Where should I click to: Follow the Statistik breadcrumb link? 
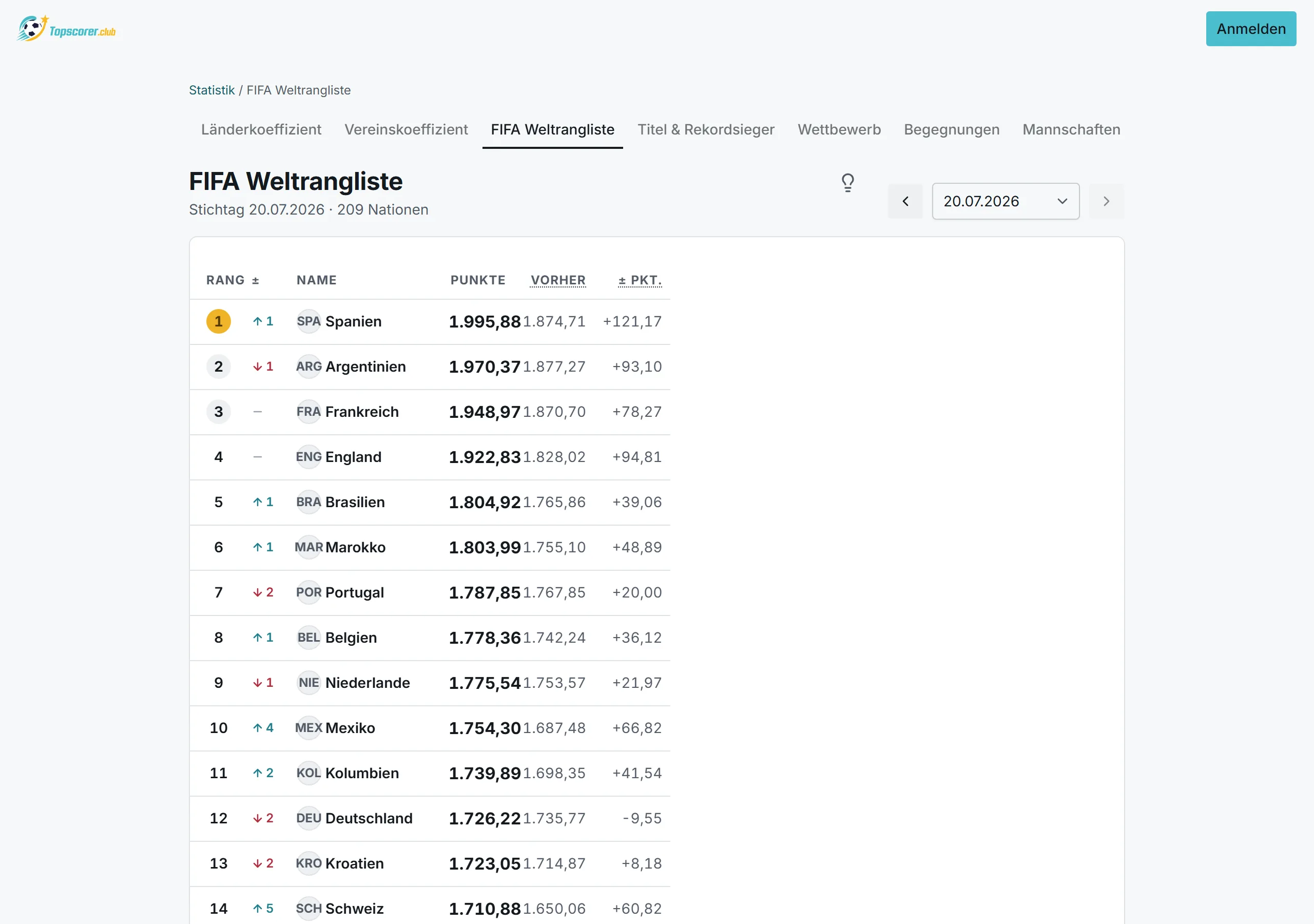click(x=212, y=90)
